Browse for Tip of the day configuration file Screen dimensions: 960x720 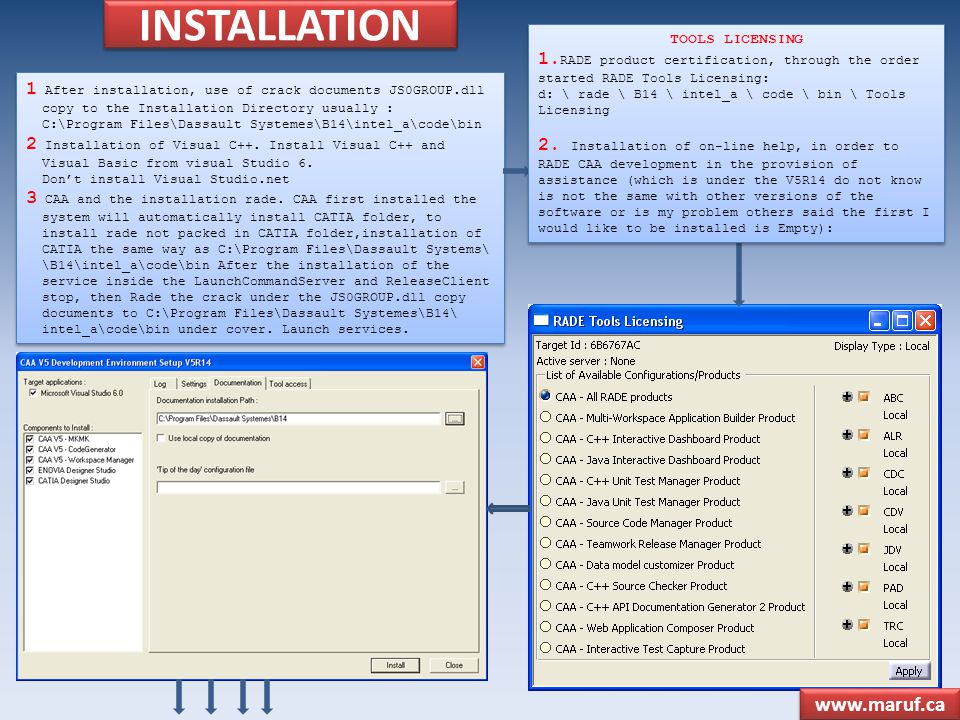coord(454,487)
